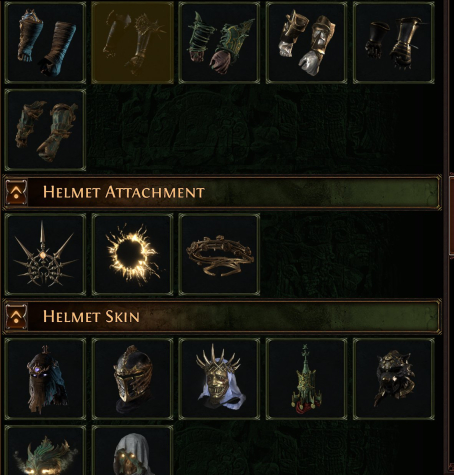The height and width of the screenshot is (475, 454).
Task: Choose the dark beast-head helmet skin
Action: [394, 379]
